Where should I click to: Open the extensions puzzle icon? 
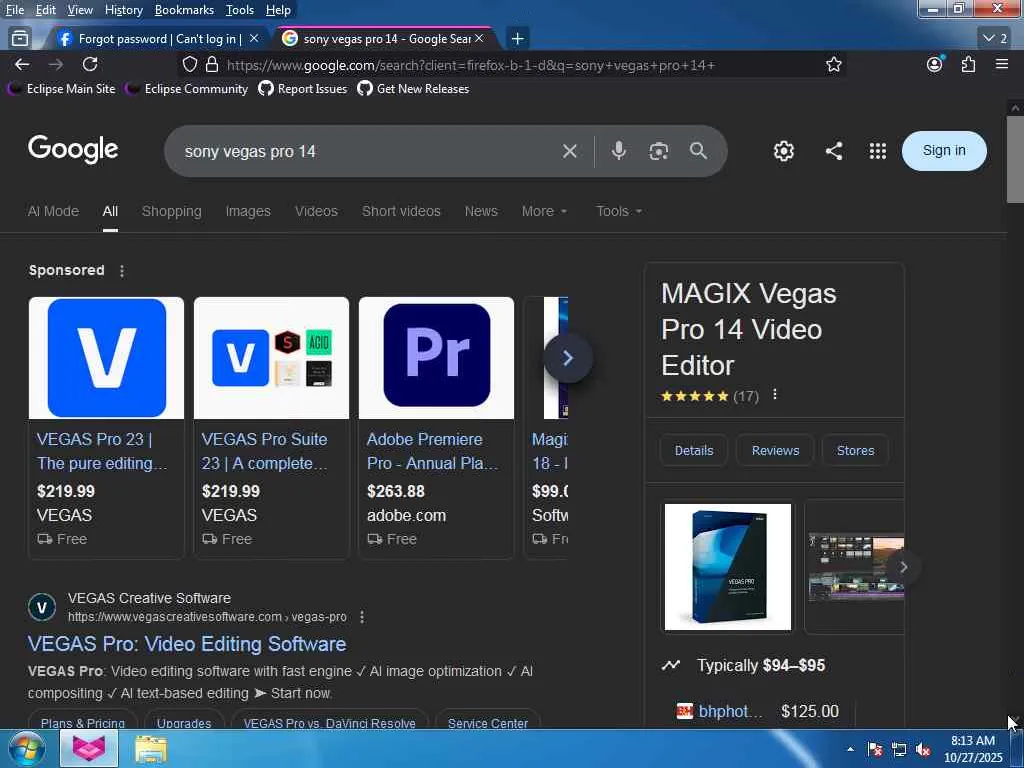coord(968,65)
